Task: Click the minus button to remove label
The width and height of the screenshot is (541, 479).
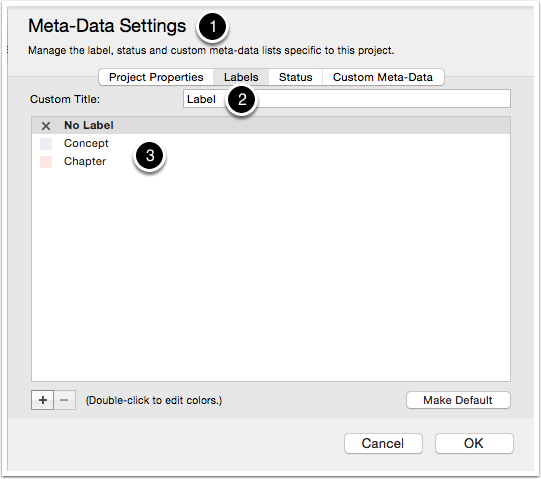Action: click(64, 400)
